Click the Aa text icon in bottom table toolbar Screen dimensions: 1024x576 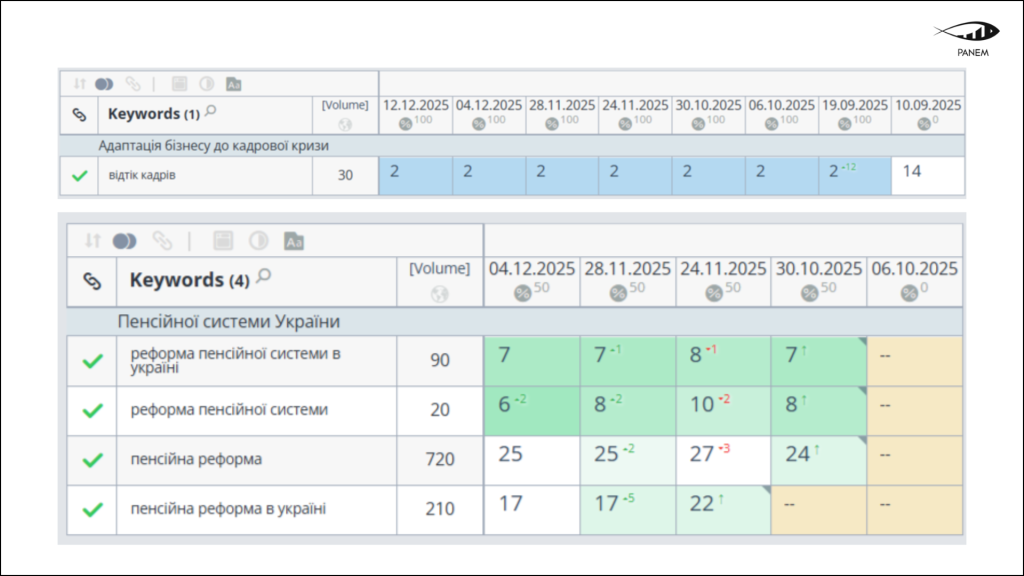click(x=294, y=241)
